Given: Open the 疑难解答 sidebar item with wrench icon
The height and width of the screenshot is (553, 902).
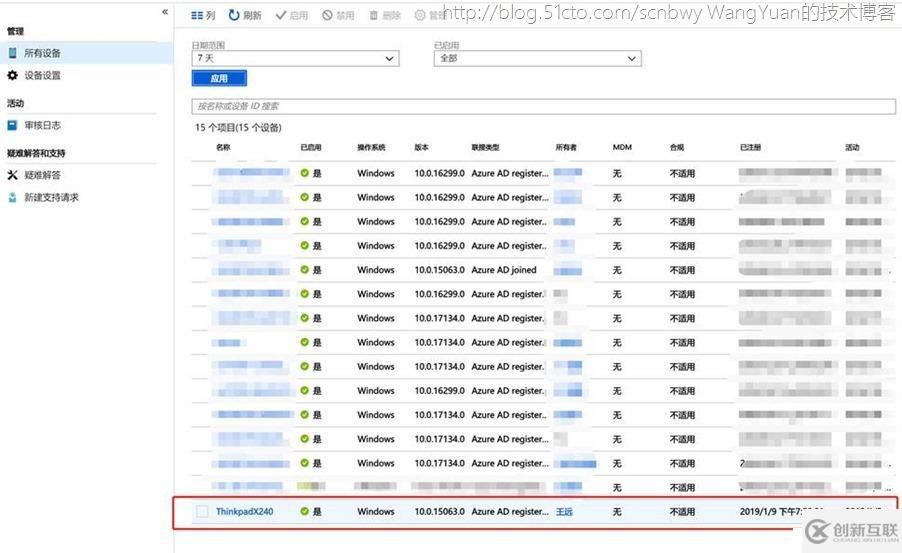Looking at the screenshot, I should point(34,175).
